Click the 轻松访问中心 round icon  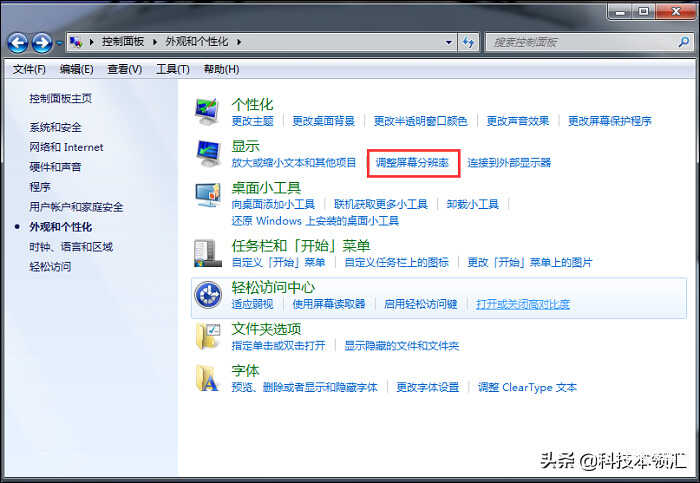pyautogui.click(x=208, y=295)
